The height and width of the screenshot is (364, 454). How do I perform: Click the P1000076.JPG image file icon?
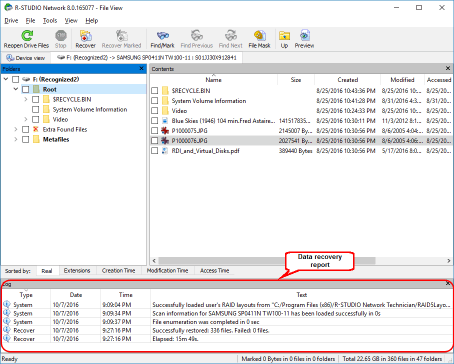[x=165, y=141]
